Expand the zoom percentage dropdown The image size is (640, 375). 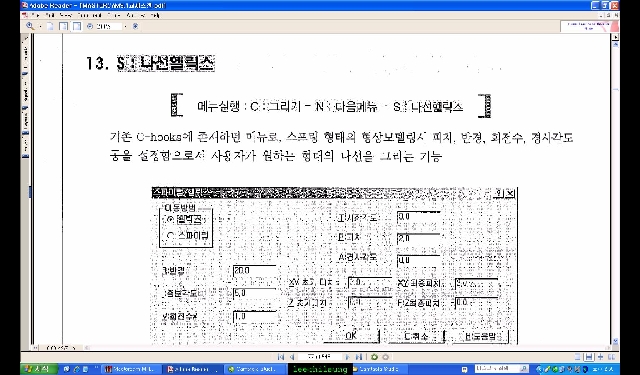point(125,27)
